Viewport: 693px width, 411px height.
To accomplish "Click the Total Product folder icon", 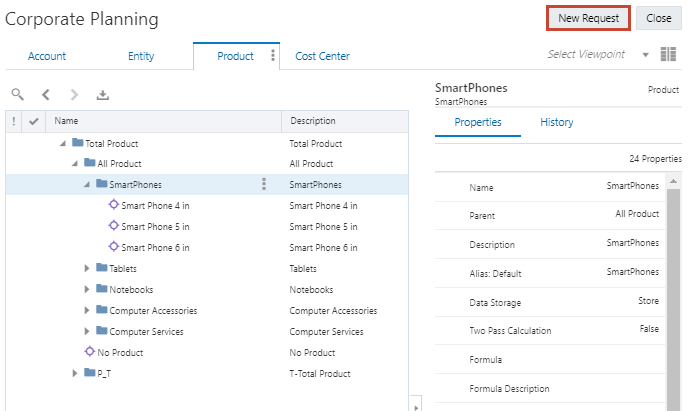I will coord(78,142).
